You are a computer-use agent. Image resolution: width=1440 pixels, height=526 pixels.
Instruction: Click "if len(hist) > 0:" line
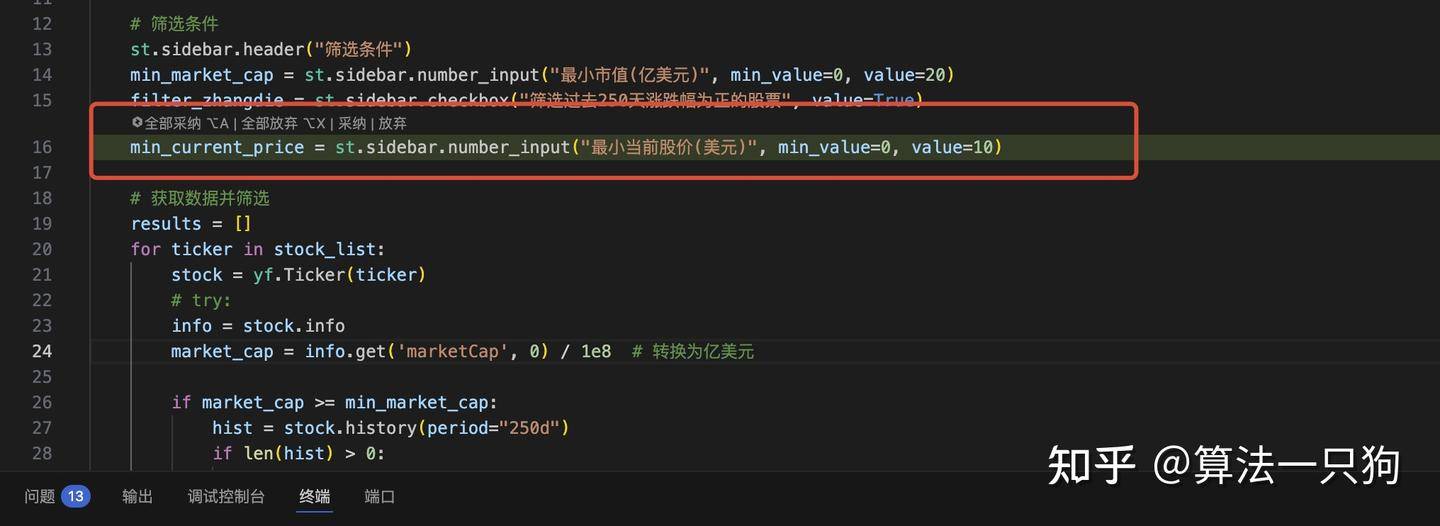298,453
